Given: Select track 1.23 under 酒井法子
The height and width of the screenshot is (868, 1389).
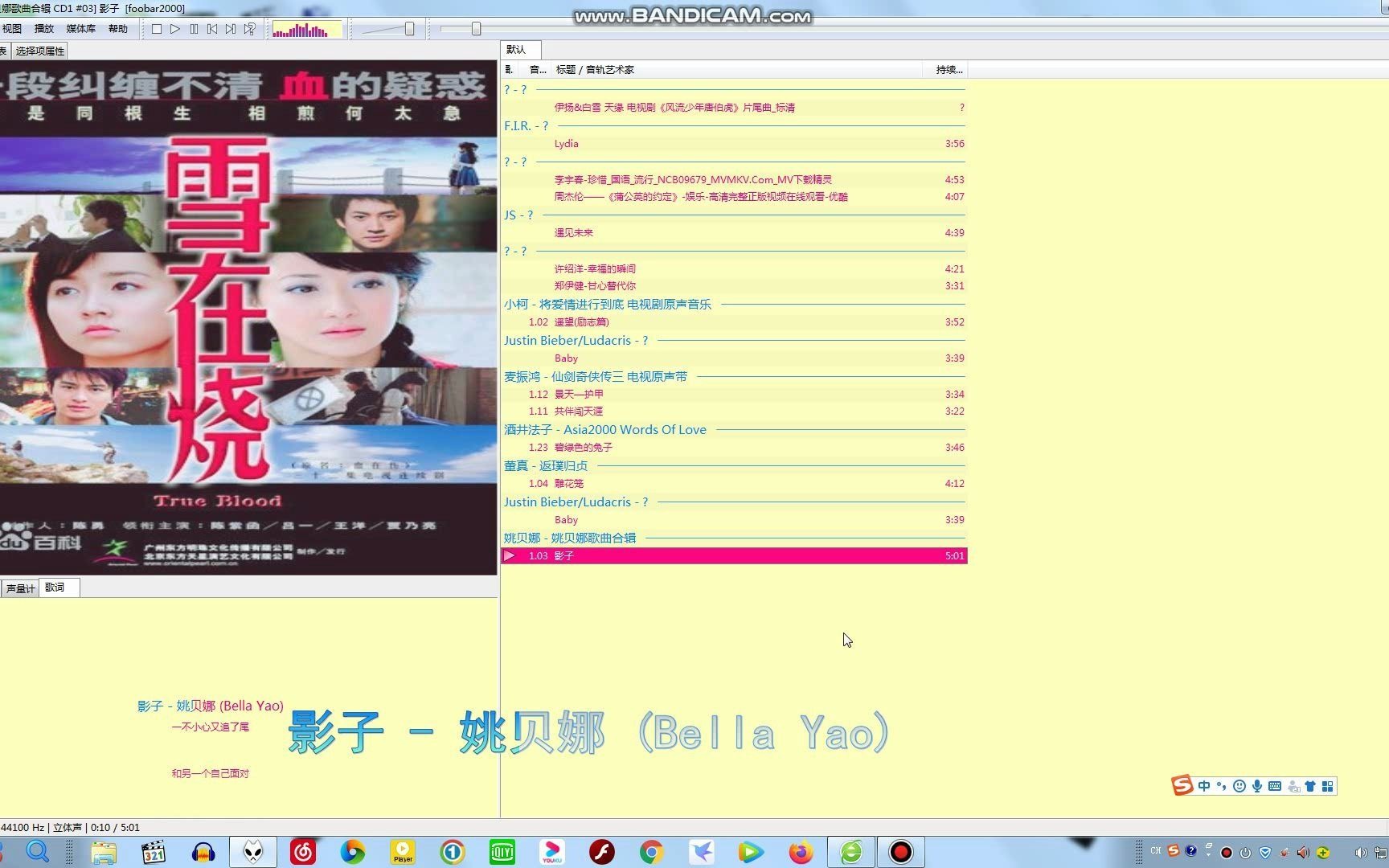Looking at the screenshot, I should point(734,448).
